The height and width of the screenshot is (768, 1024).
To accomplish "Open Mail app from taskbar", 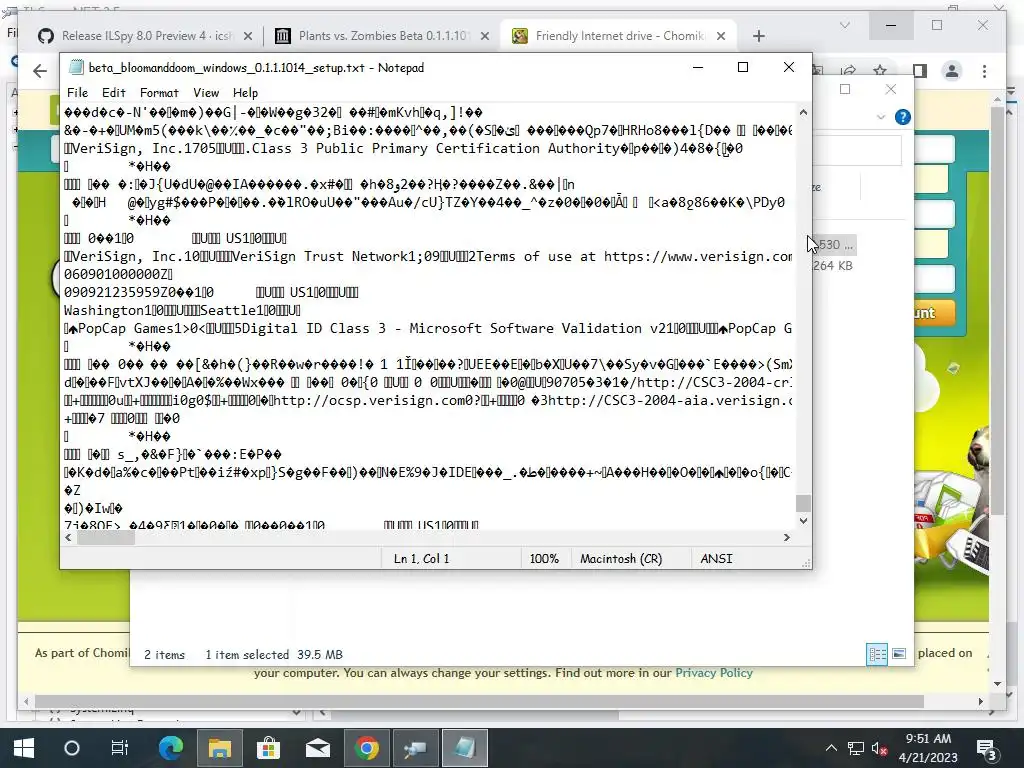I will tap(317, 748).
